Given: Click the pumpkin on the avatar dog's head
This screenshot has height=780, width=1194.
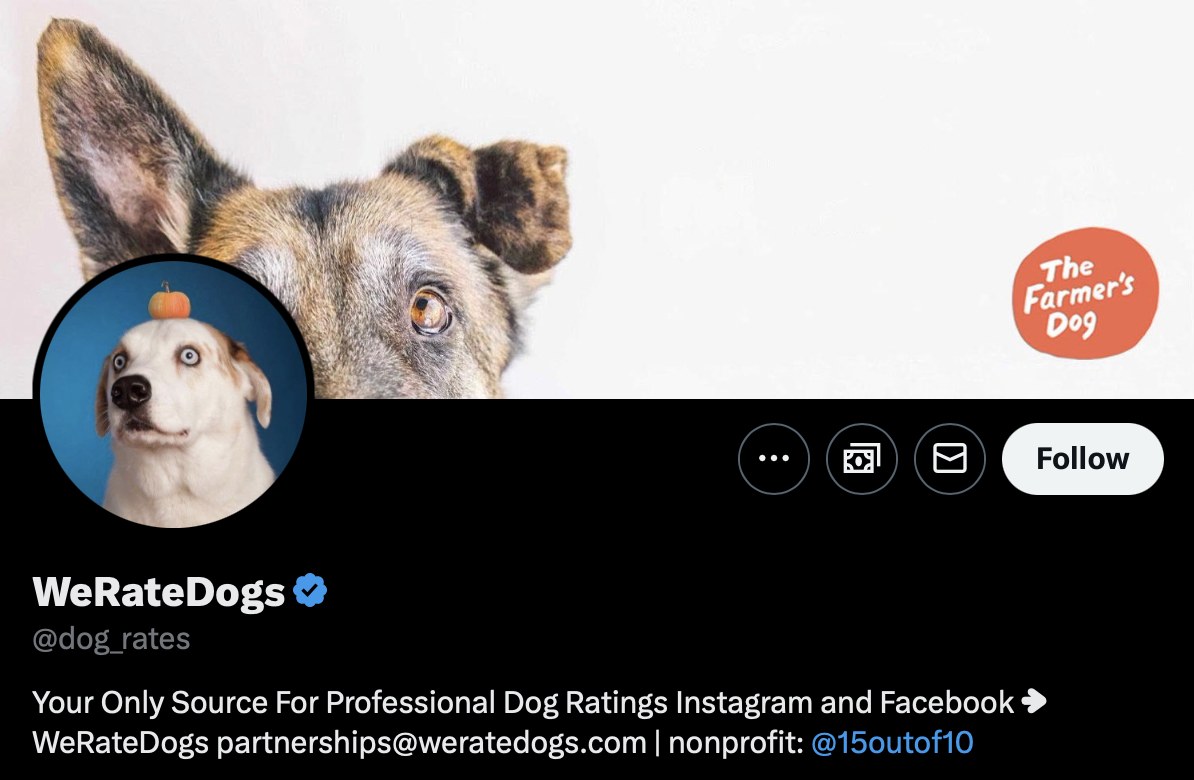Looking at the screenshot, I should (169, 301).
